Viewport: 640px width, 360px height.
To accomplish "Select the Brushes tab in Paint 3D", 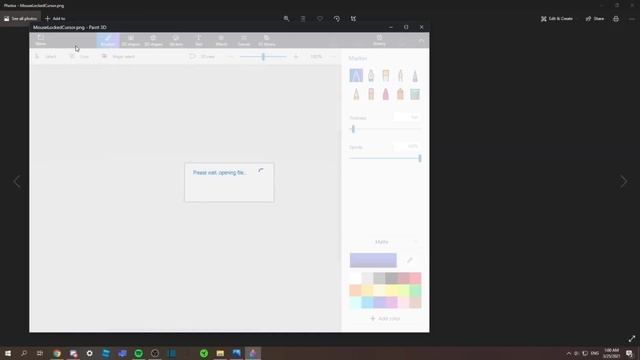I will [108, 40].
